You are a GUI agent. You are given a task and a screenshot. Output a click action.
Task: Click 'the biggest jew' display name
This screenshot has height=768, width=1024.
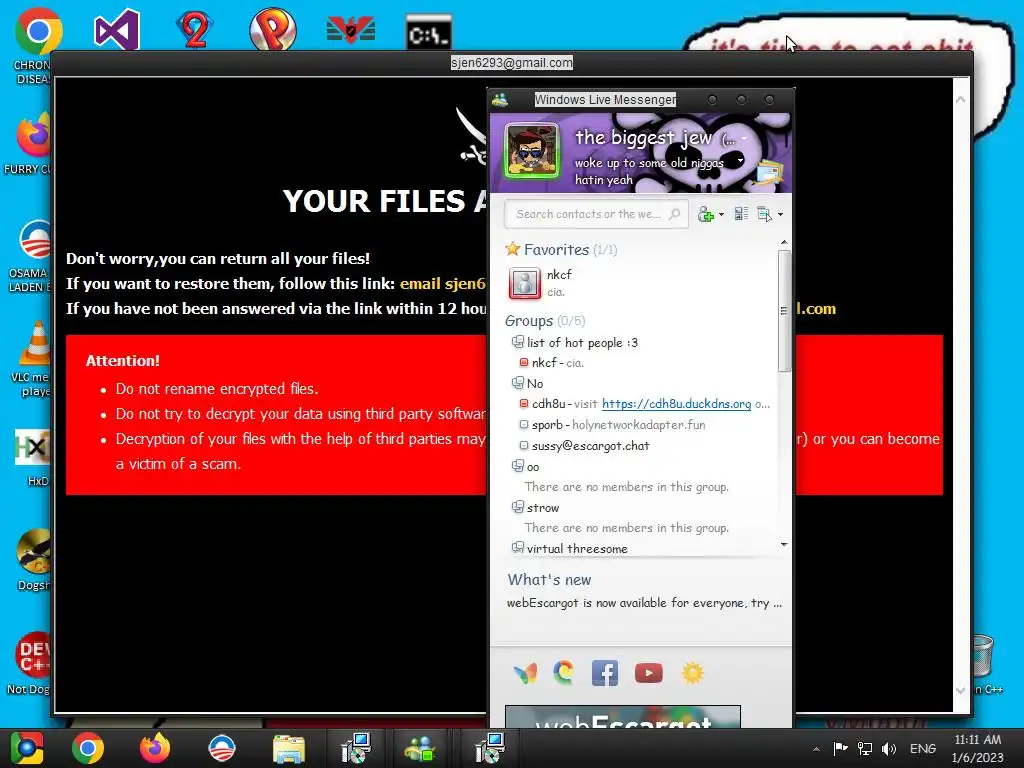click(643, 138)
